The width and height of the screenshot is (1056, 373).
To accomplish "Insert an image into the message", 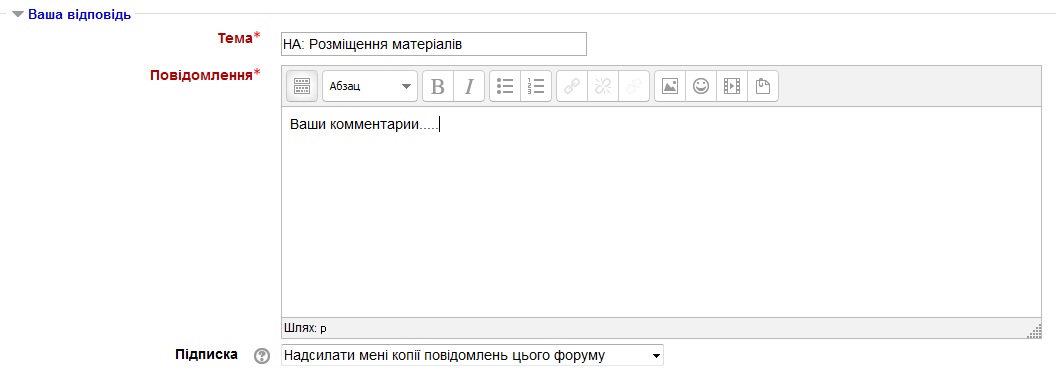I will pos(670,86).
